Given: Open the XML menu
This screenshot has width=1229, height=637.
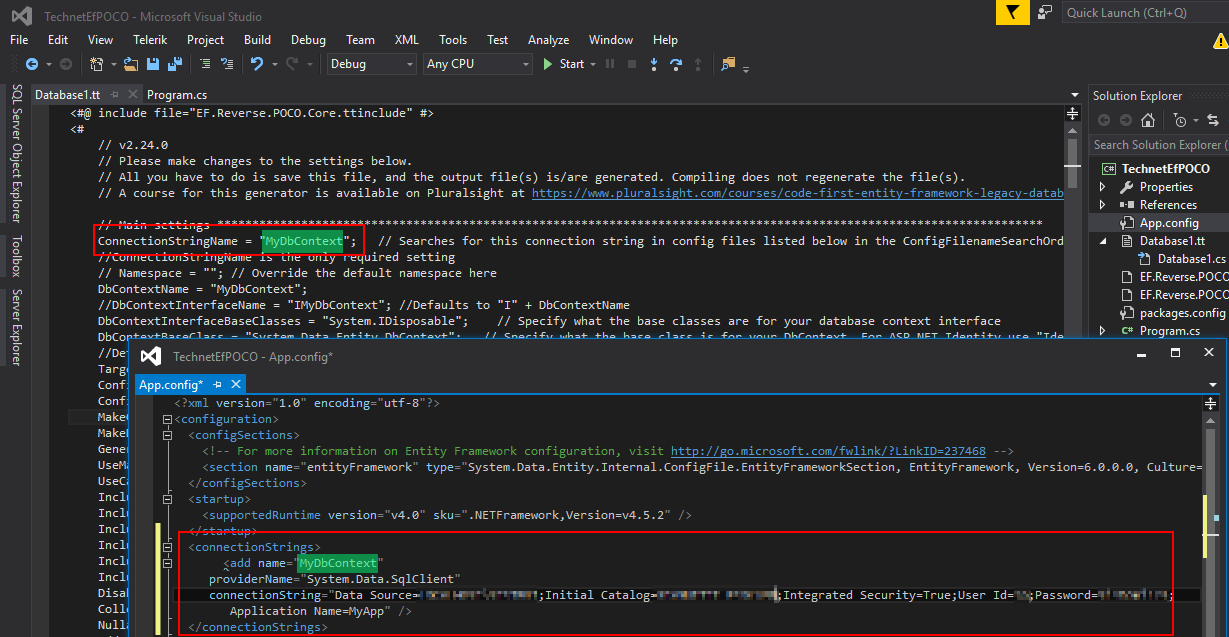Looking at the screenshot, I should coord(407,40).
